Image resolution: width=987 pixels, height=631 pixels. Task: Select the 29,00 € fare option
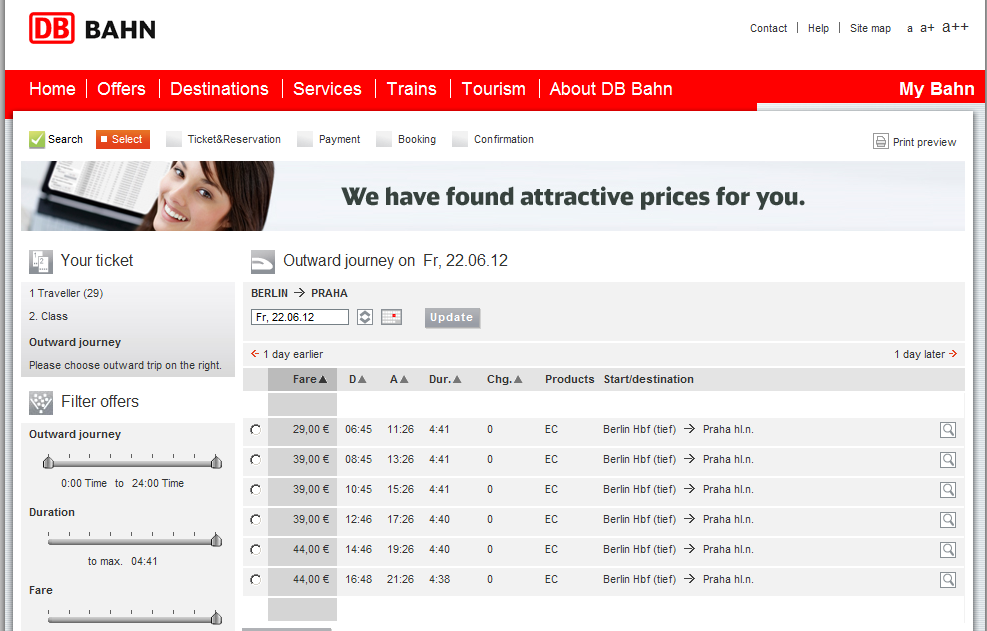tap(256, 430)
